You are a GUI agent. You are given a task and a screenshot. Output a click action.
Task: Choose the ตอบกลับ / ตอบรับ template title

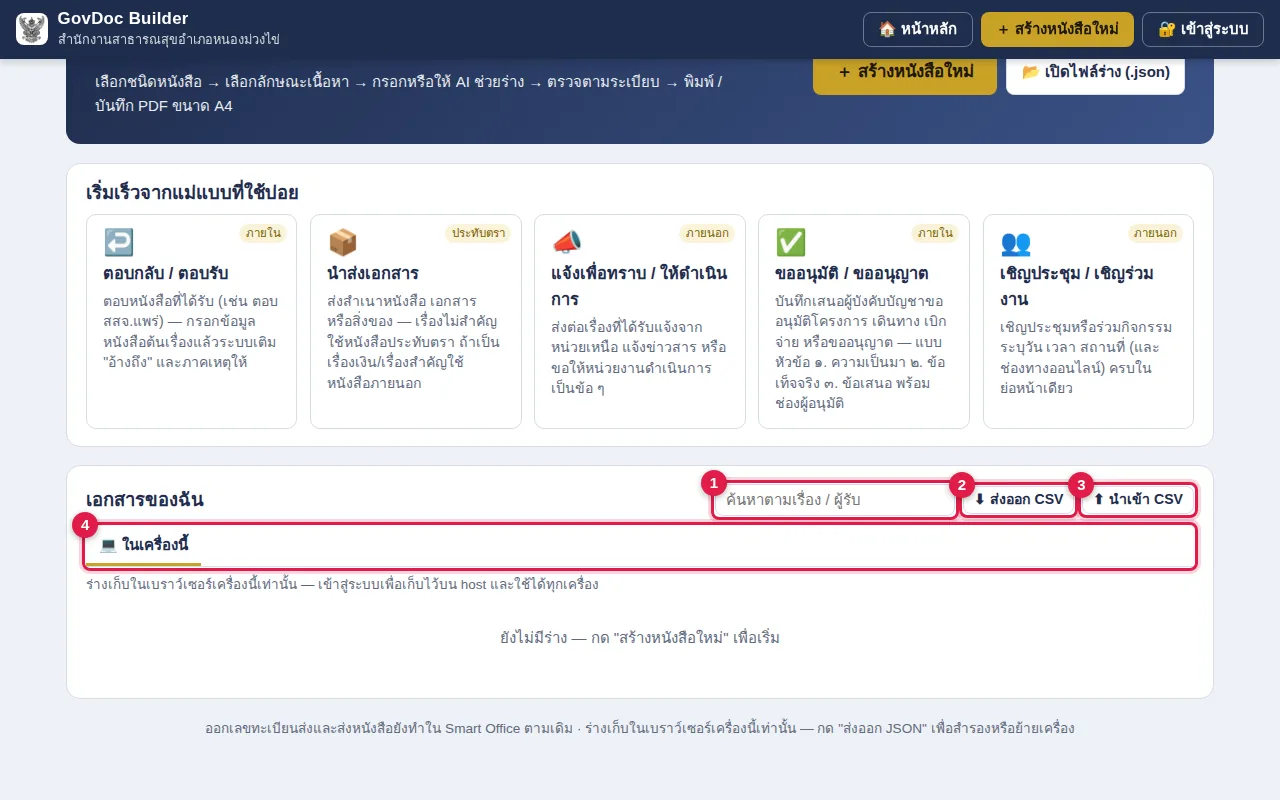pos(166,273)
